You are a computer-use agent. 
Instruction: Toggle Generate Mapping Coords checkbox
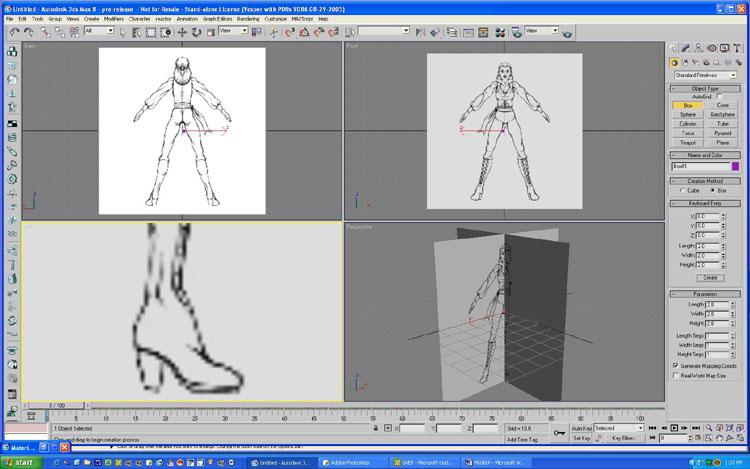[675, 366]
